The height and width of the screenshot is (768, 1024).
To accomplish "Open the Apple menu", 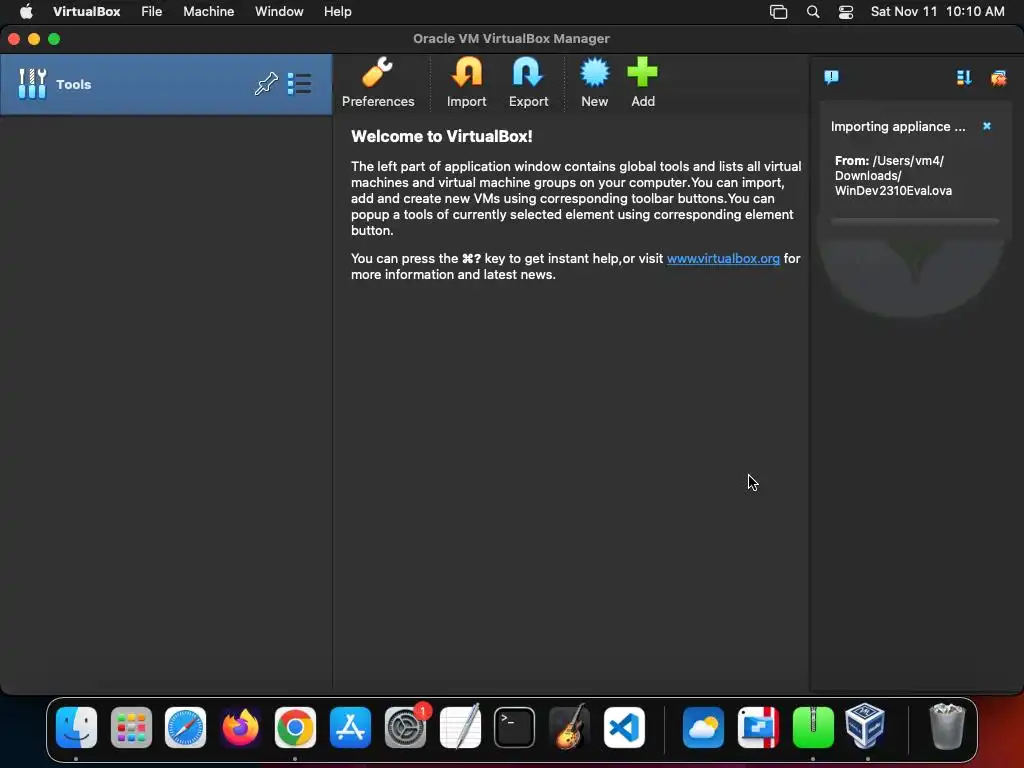I will click(26, 12).
